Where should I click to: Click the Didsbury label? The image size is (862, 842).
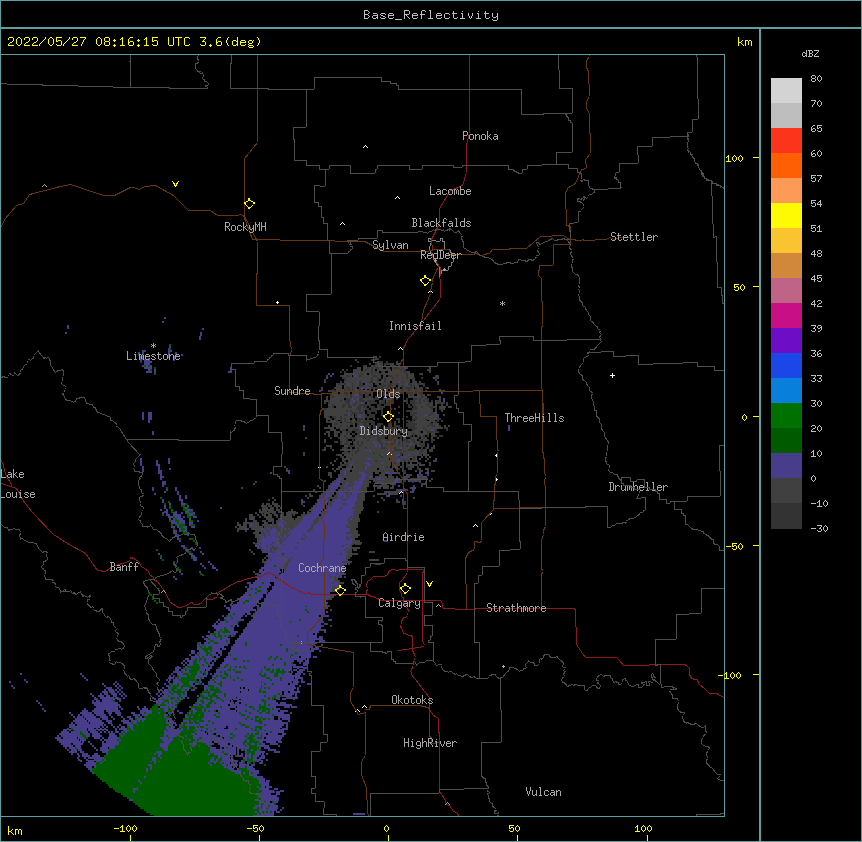point(384,431)
